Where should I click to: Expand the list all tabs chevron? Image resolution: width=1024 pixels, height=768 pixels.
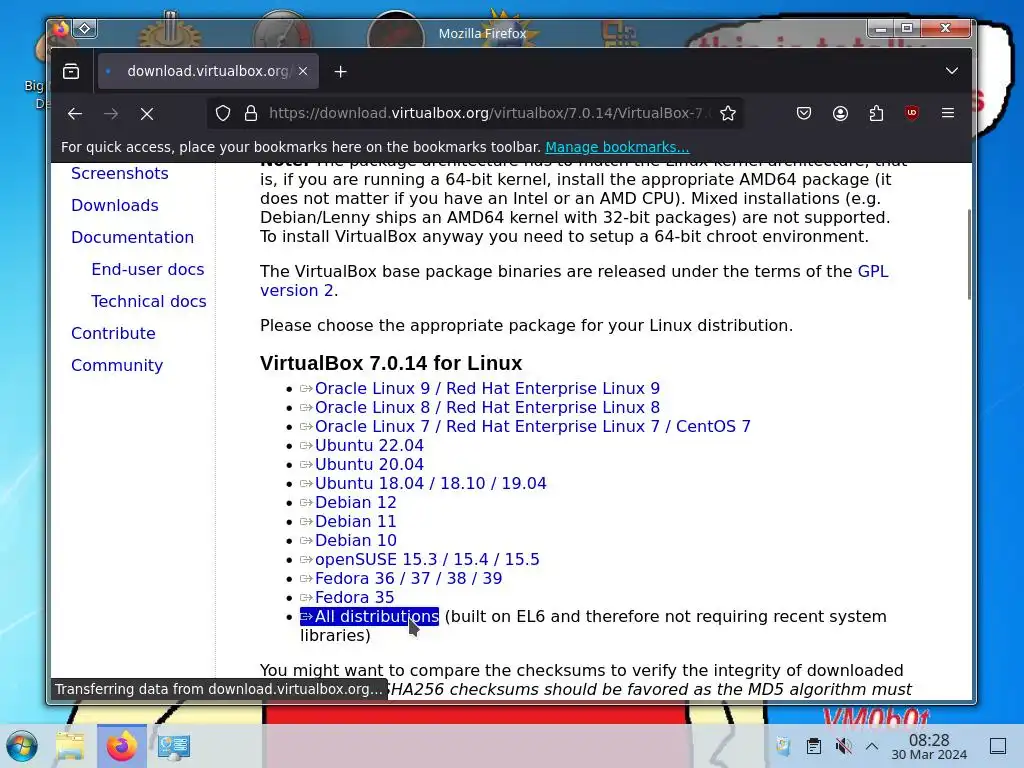coord(952,71)
